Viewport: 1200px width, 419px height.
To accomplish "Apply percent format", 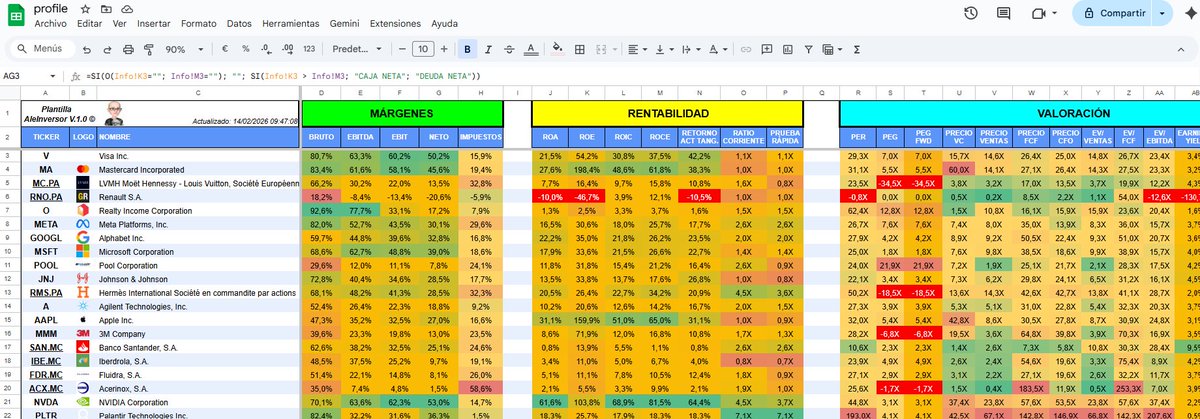I will pyautogui.click(x=246, y=48).
